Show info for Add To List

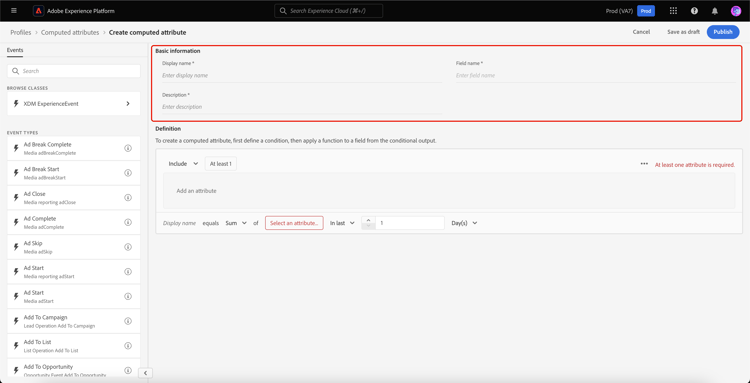tap(128, 346)
